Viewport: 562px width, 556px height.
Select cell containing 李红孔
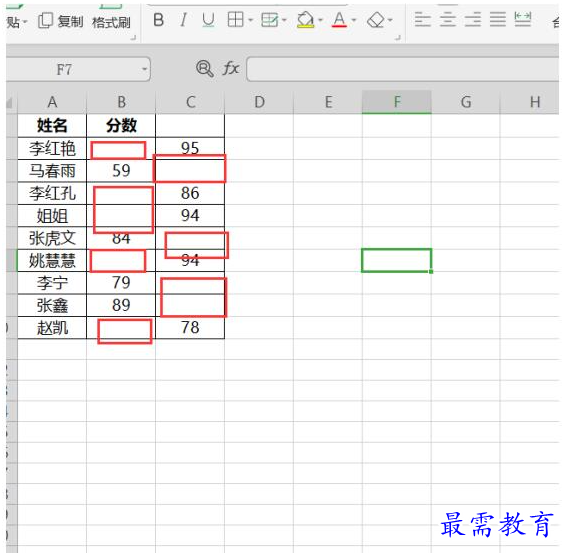52,193
